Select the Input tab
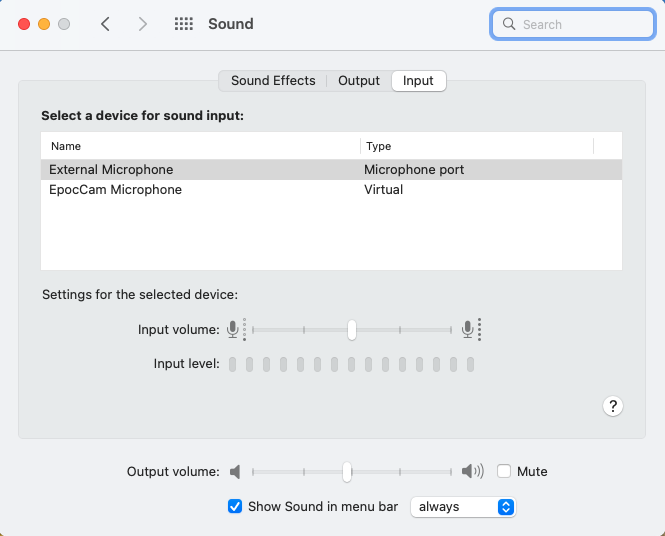Image resolution: width=665 pixels, height=536 pixels. pos(418,81)
